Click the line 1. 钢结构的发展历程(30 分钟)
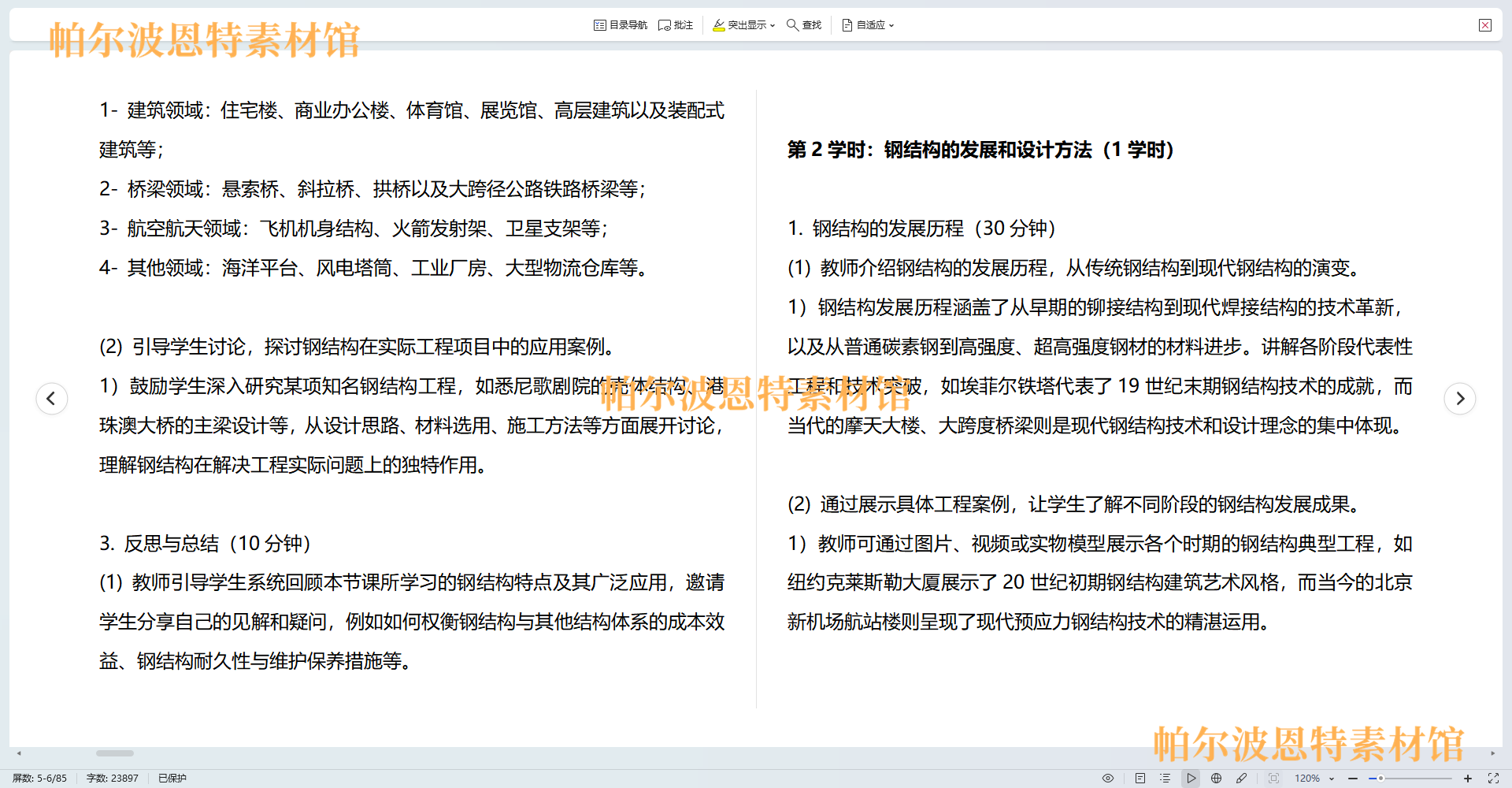This screenshot has width=1512, height=788. (921, 229)
